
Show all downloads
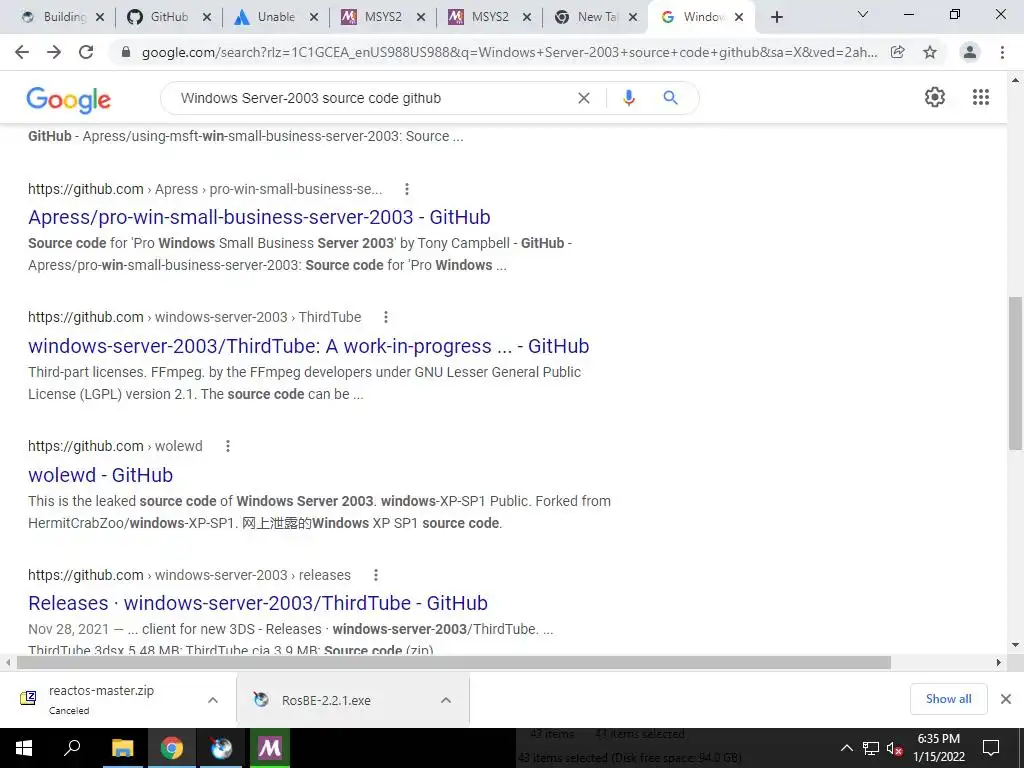tap(948, 699)
